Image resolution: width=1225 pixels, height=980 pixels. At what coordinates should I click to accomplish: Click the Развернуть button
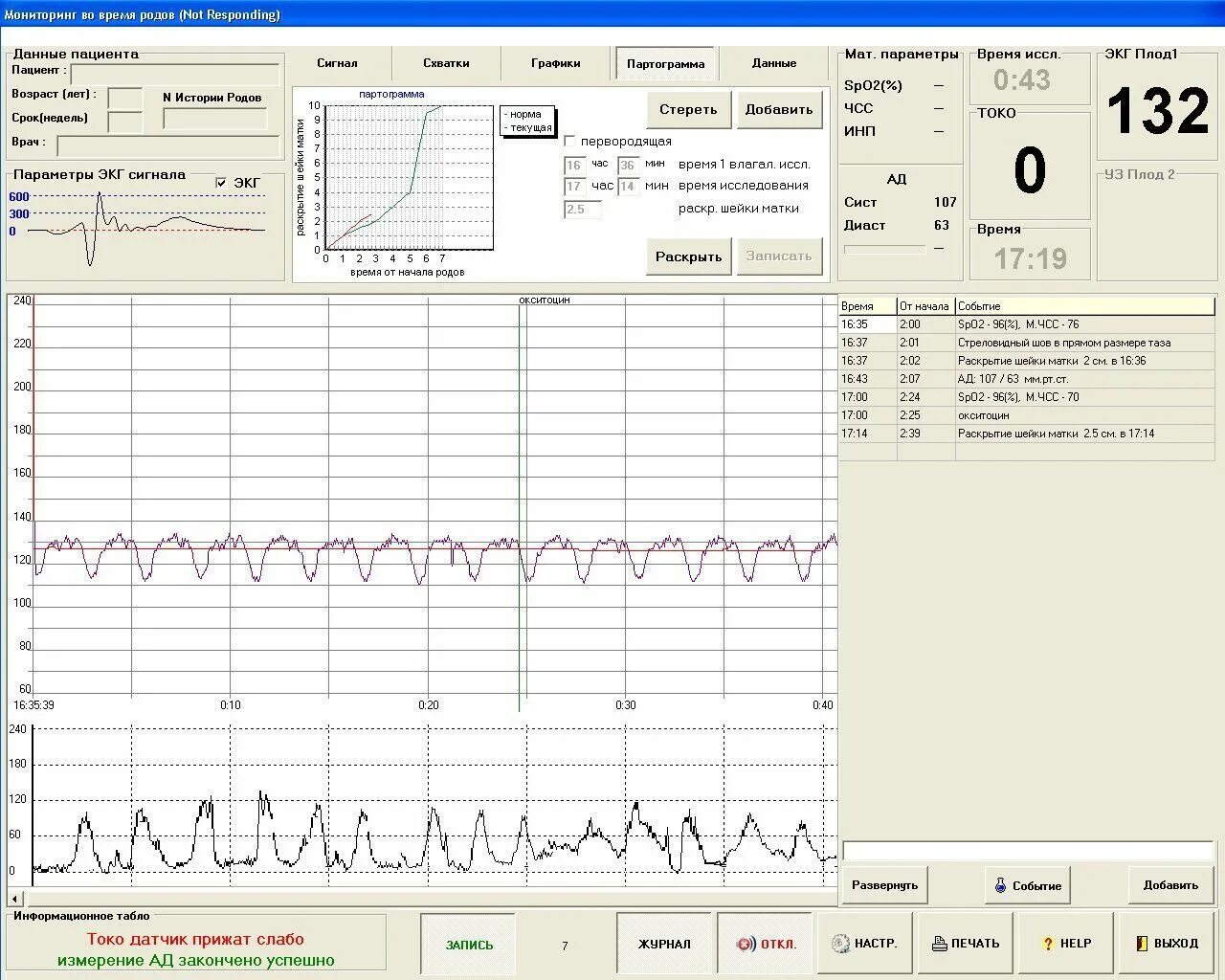point(884,885)
